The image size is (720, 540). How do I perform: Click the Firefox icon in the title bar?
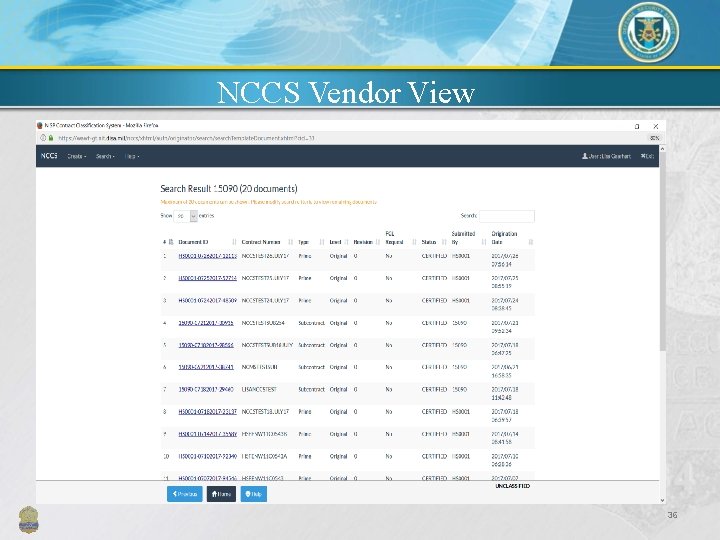coord(39,125)
